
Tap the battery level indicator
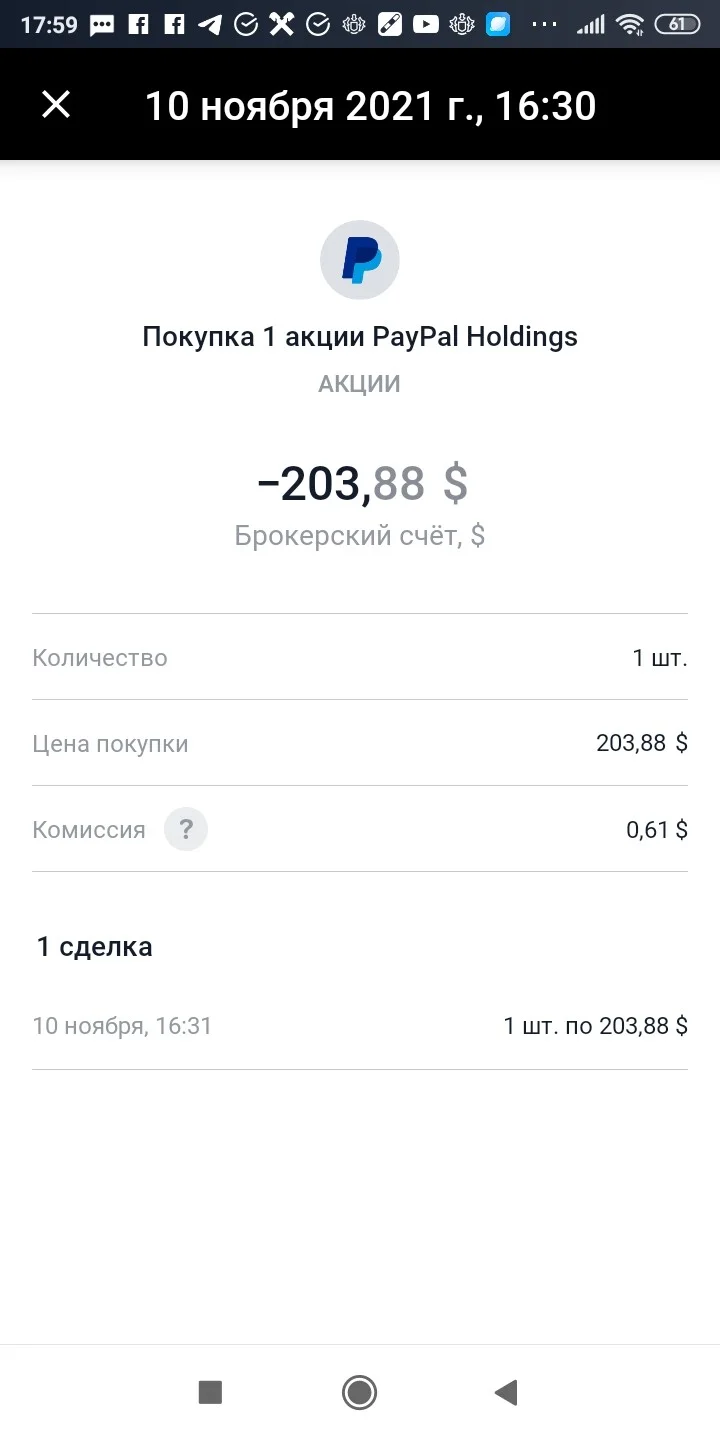(677, 25)
